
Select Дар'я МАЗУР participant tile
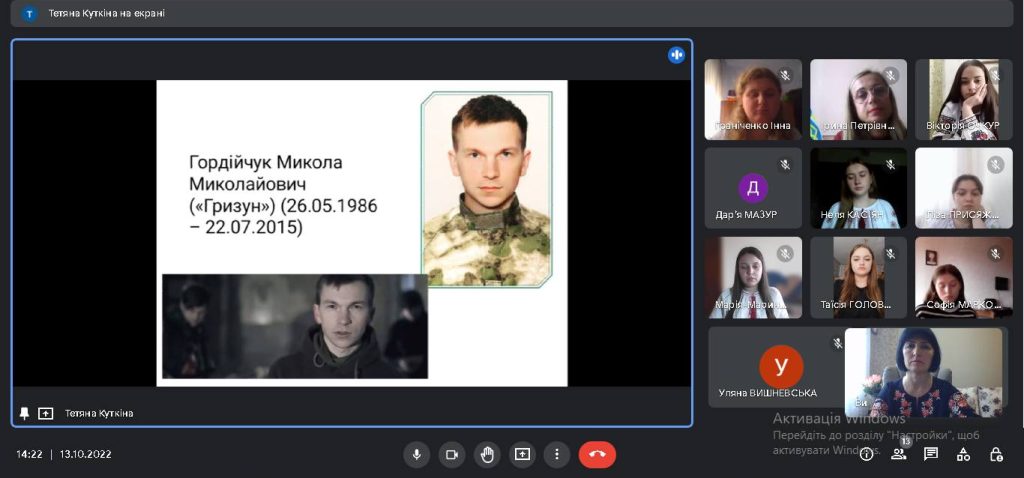tap(753, 188)
